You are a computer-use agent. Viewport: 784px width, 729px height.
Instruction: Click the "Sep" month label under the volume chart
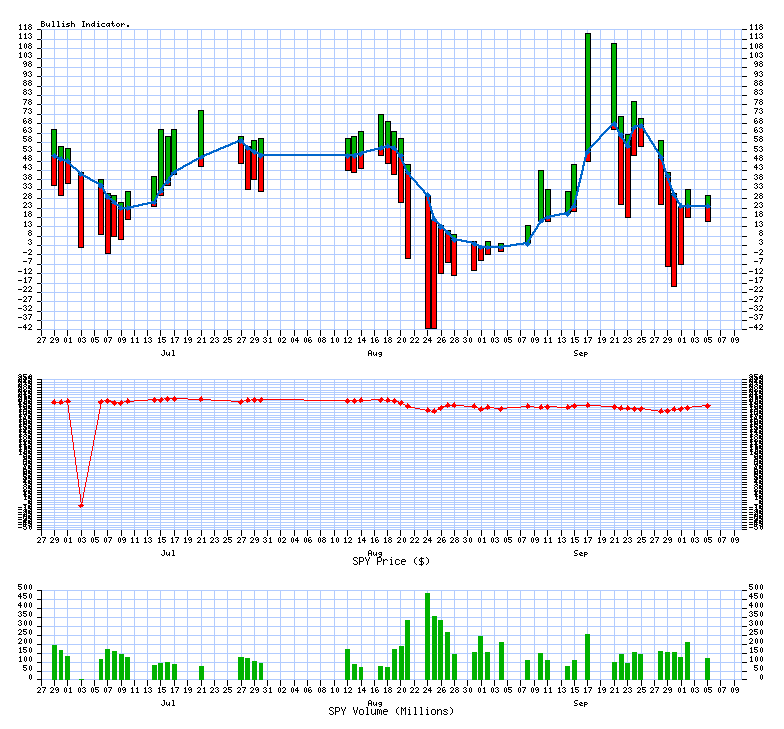click(581, 703)
